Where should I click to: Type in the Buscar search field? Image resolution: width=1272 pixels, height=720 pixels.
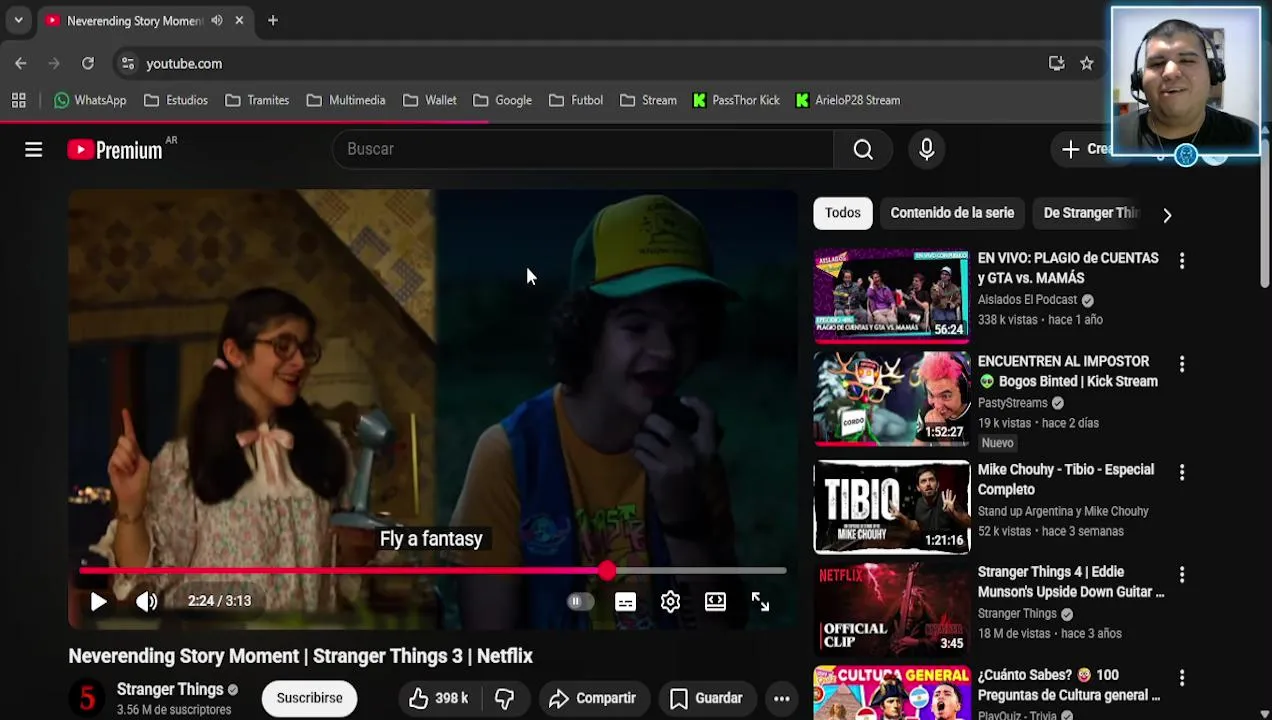coord(583,149)
